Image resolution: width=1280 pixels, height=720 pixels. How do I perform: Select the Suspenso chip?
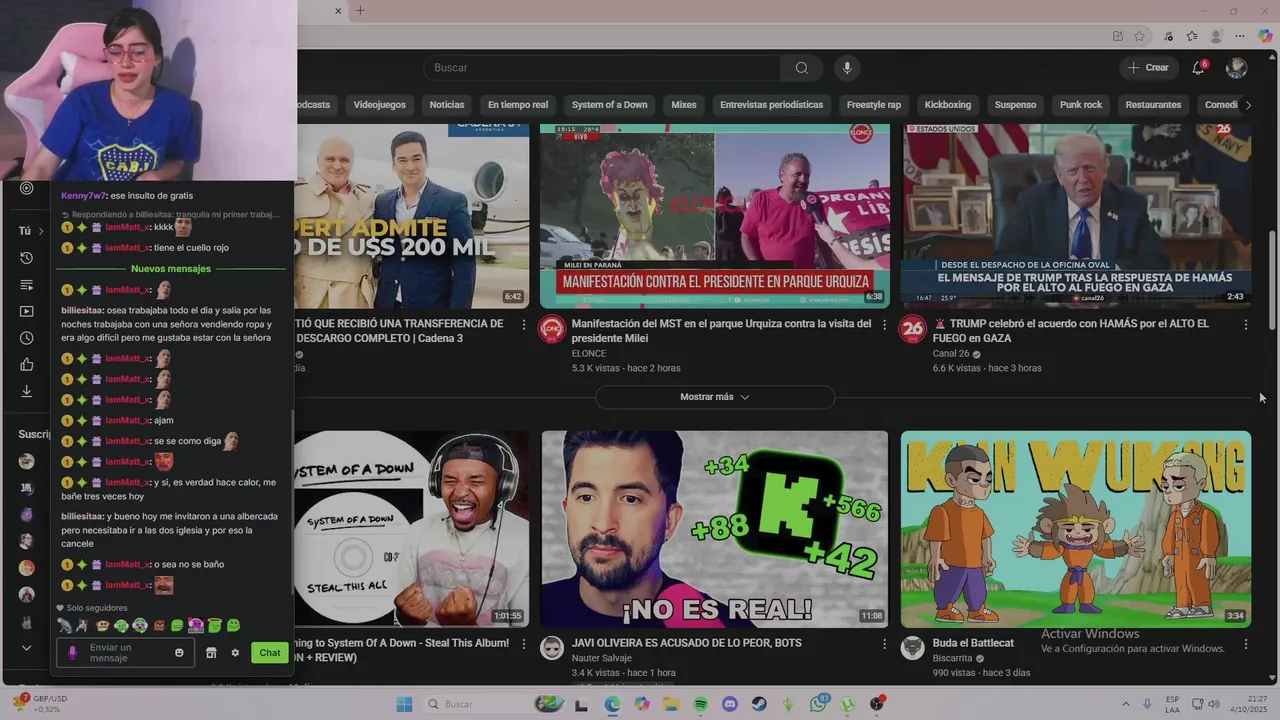[x=1015, y=105]
